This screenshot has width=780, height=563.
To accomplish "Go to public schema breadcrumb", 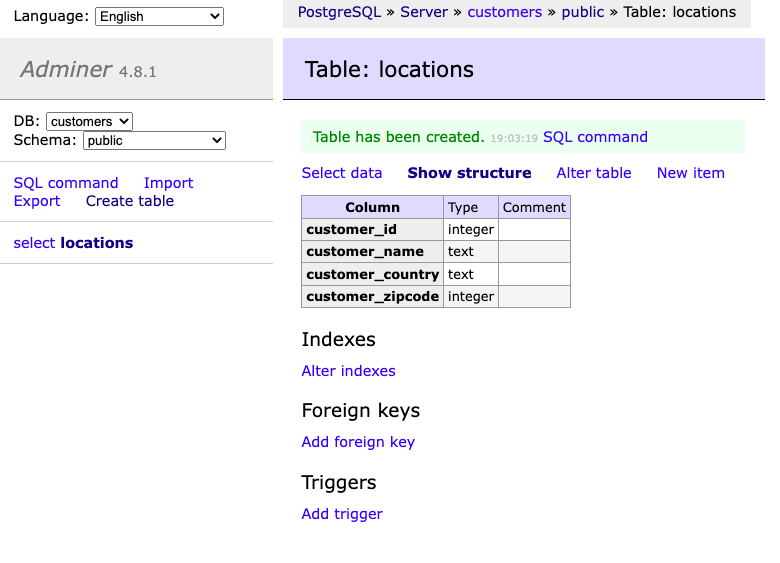I will 582,12.
